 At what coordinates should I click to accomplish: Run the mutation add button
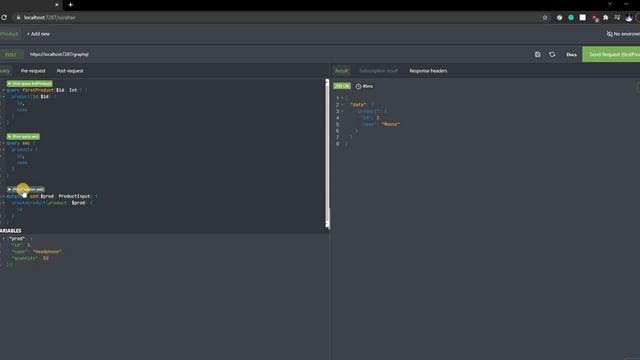26,189
